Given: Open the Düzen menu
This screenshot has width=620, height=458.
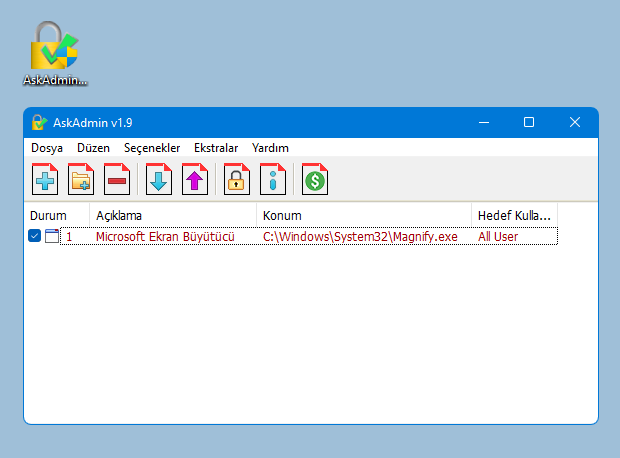Looking at the screenshot, I should tap(93, 148).
